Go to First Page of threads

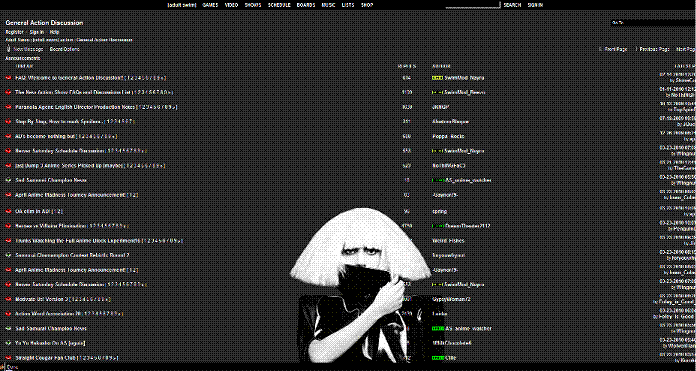click(x=616, y=49)
